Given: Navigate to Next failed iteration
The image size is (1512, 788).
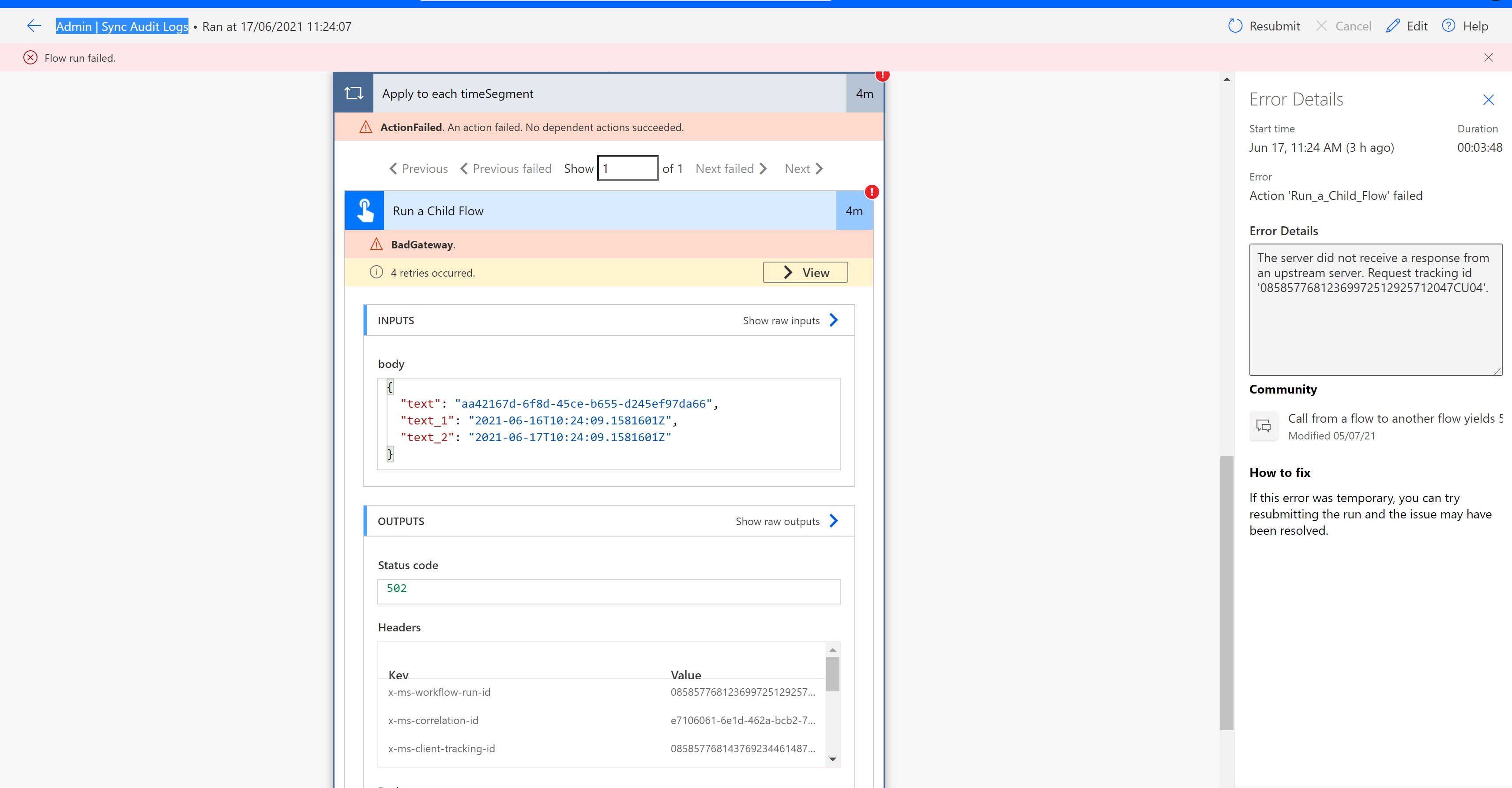Looking at the screenshot, I should [730, 169].
